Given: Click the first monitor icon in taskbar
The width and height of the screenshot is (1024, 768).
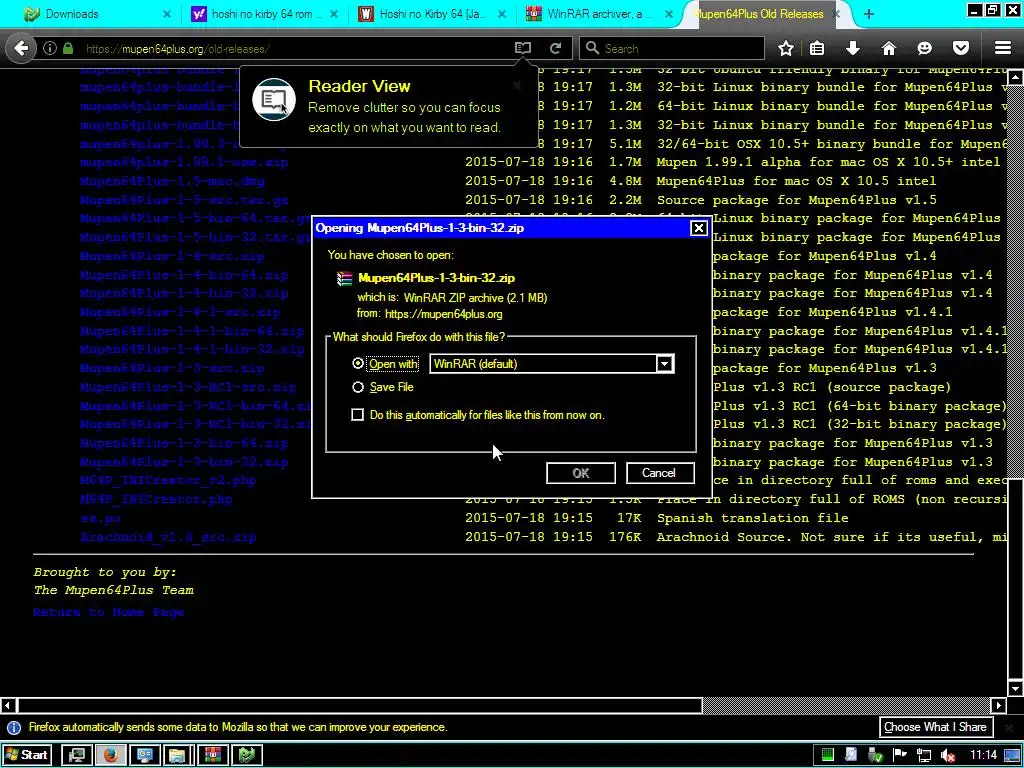Looking at the screenshot, I should pyautogui.click(x=77, y=755).
